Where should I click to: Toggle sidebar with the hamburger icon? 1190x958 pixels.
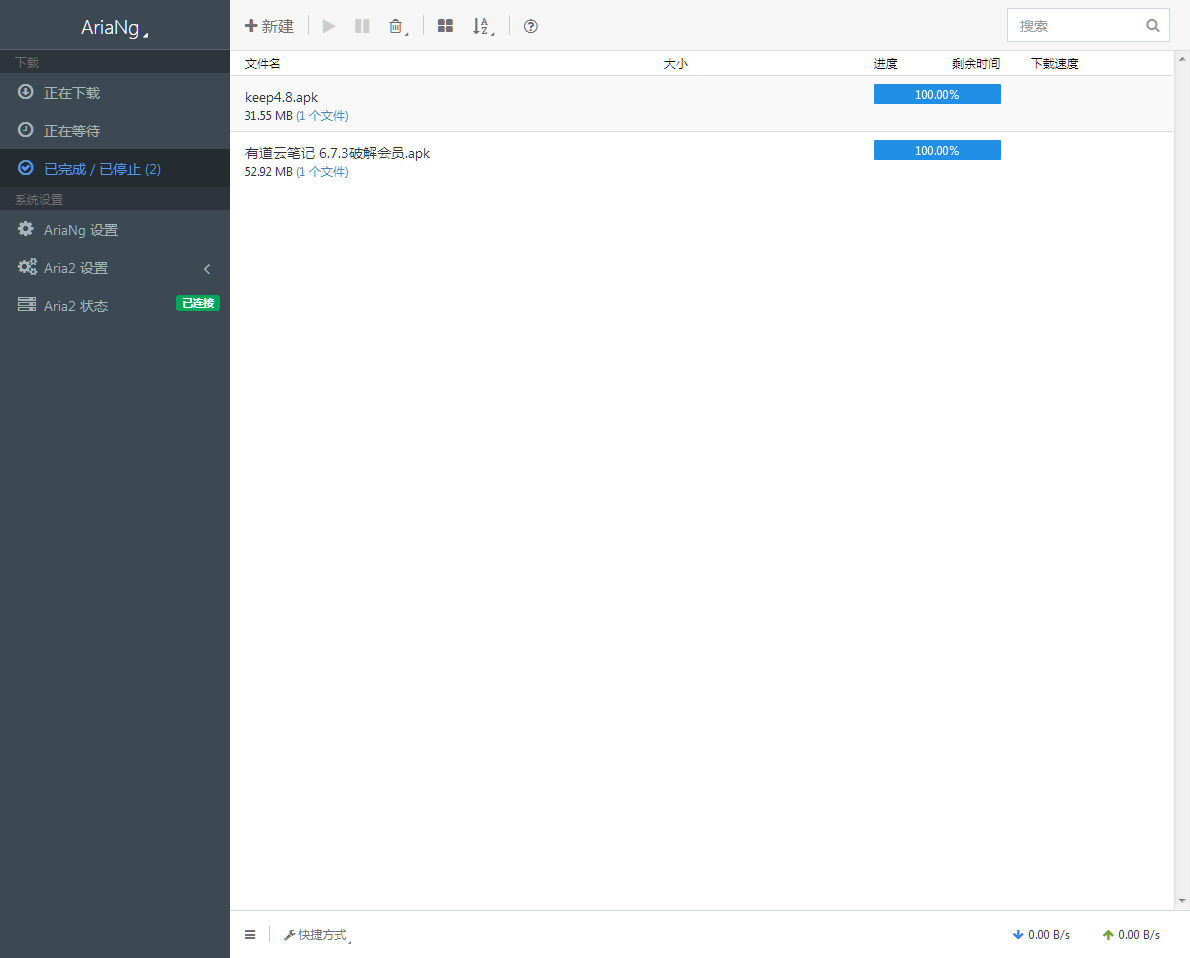tap(250, 934)
